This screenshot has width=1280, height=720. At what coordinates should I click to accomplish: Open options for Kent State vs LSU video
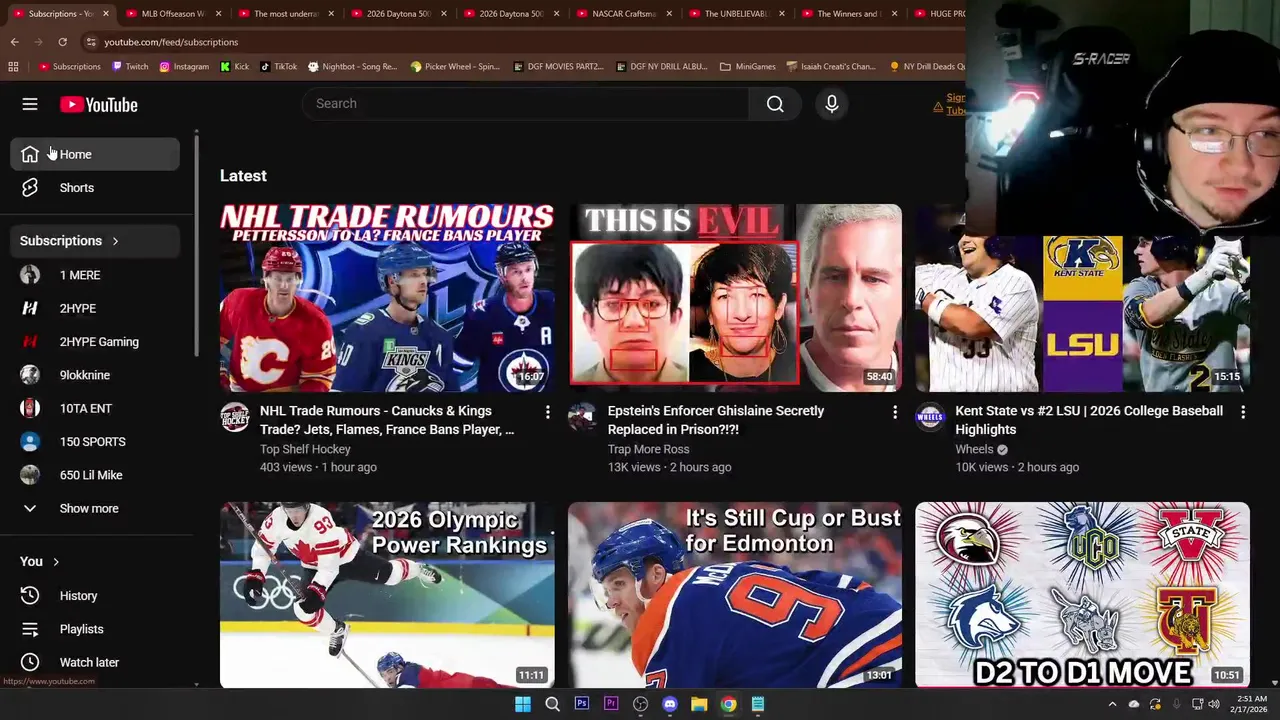1243,412
